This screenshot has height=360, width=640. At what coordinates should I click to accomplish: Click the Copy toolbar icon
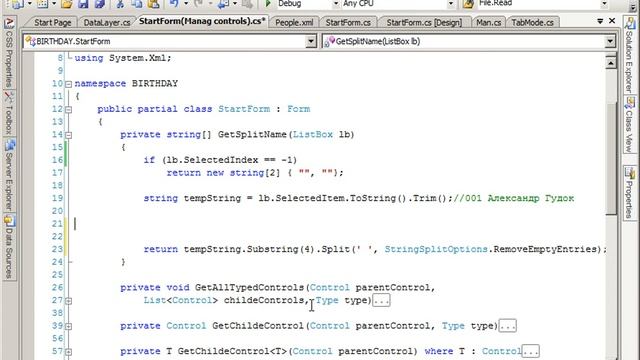[136, 4]
